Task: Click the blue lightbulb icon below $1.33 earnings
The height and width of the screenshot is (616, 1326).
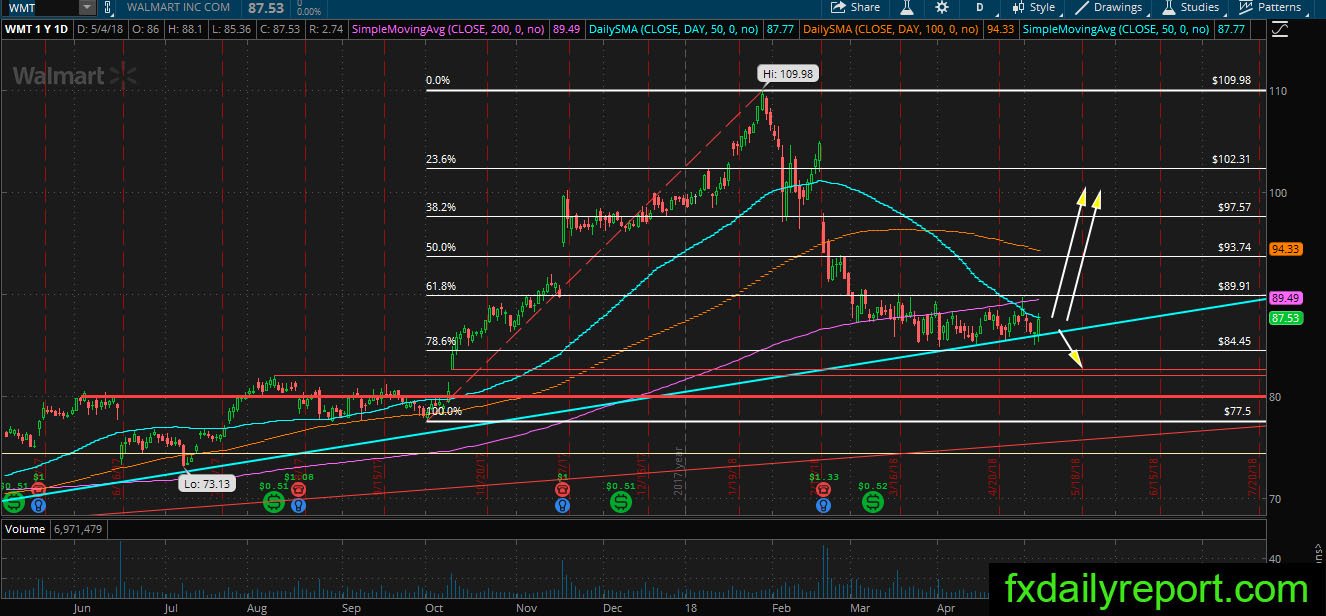Action: tap(823, 506)
